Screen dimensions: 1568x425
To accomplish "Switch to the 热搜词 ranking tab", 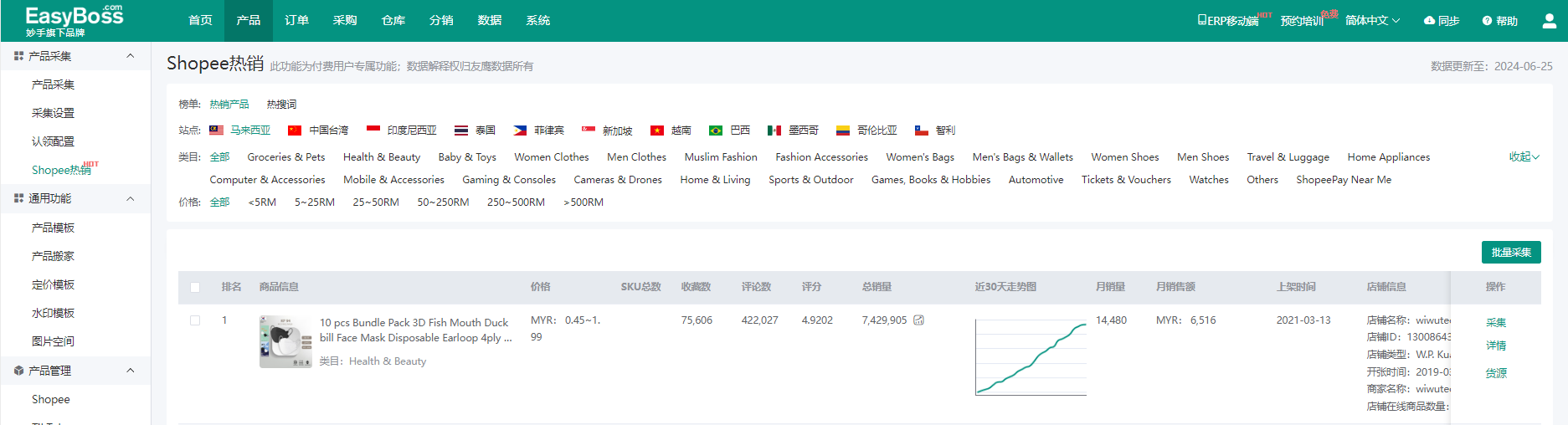I will (x=281, y=105).
